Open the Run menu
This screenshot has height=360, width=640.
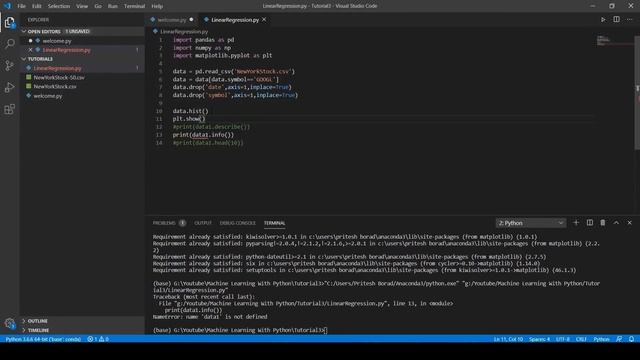[x=113, y=6]
